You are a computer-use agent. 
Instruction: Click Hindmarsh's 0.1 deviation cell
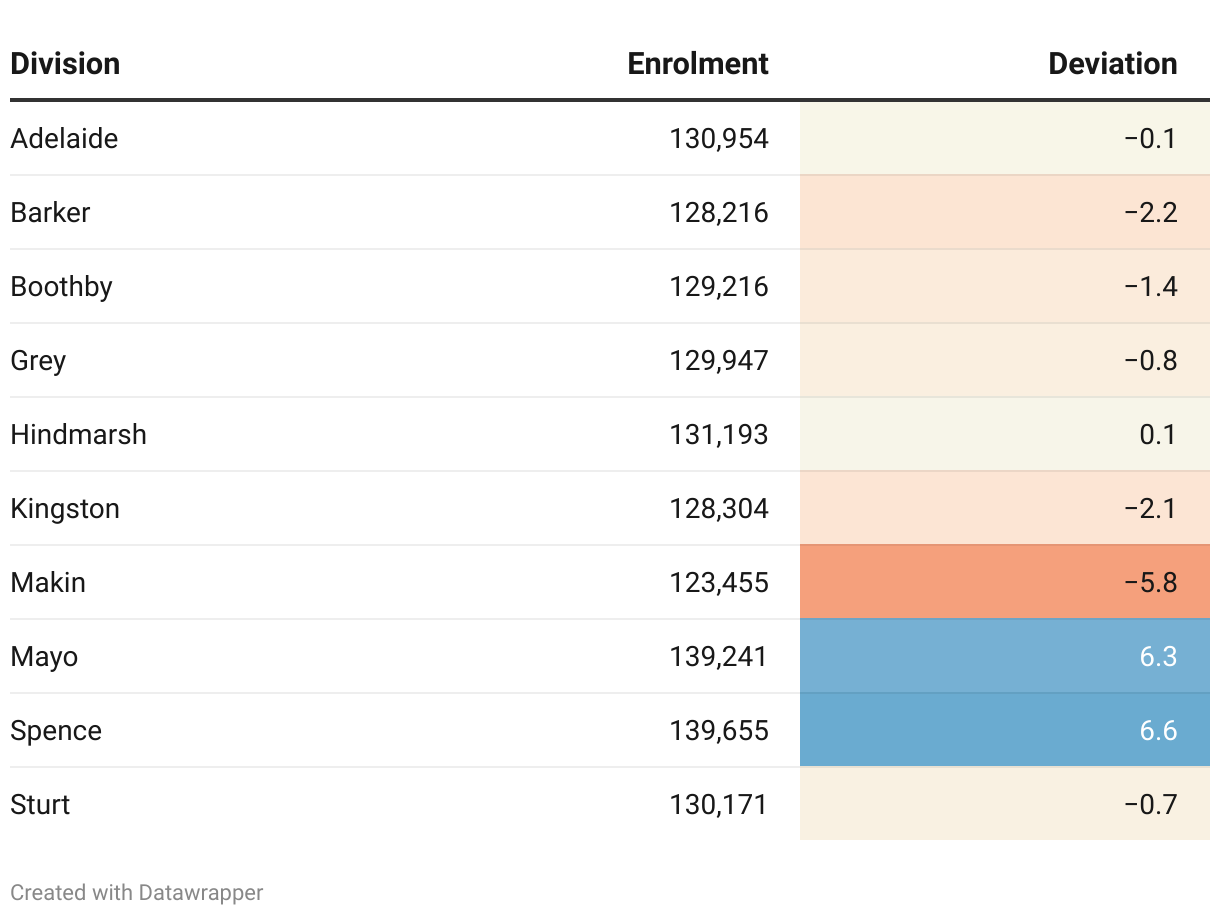coord(1004,434)
